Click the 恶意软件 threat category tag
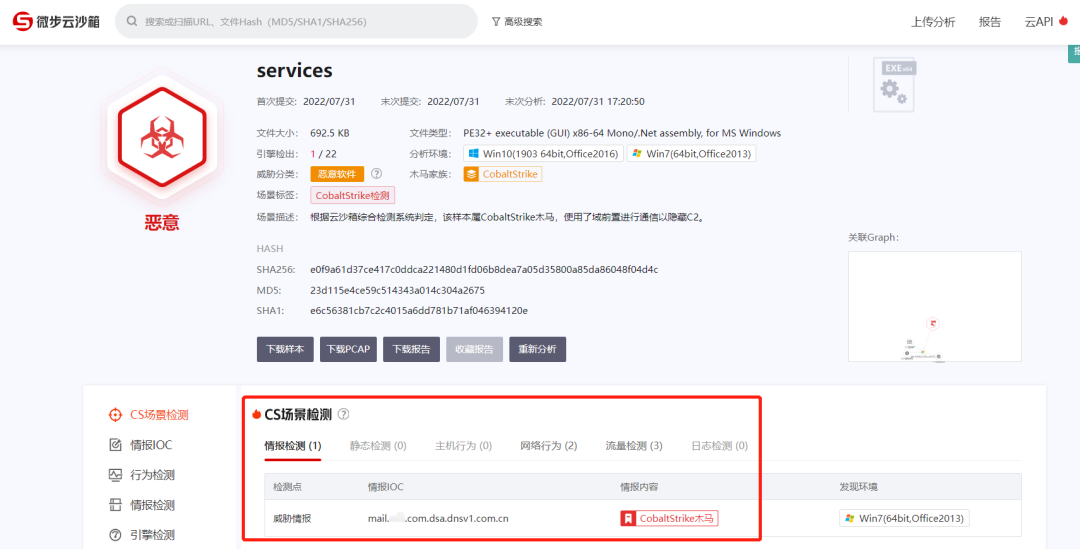Screen dimensions: 1080x549 point(337,174)
